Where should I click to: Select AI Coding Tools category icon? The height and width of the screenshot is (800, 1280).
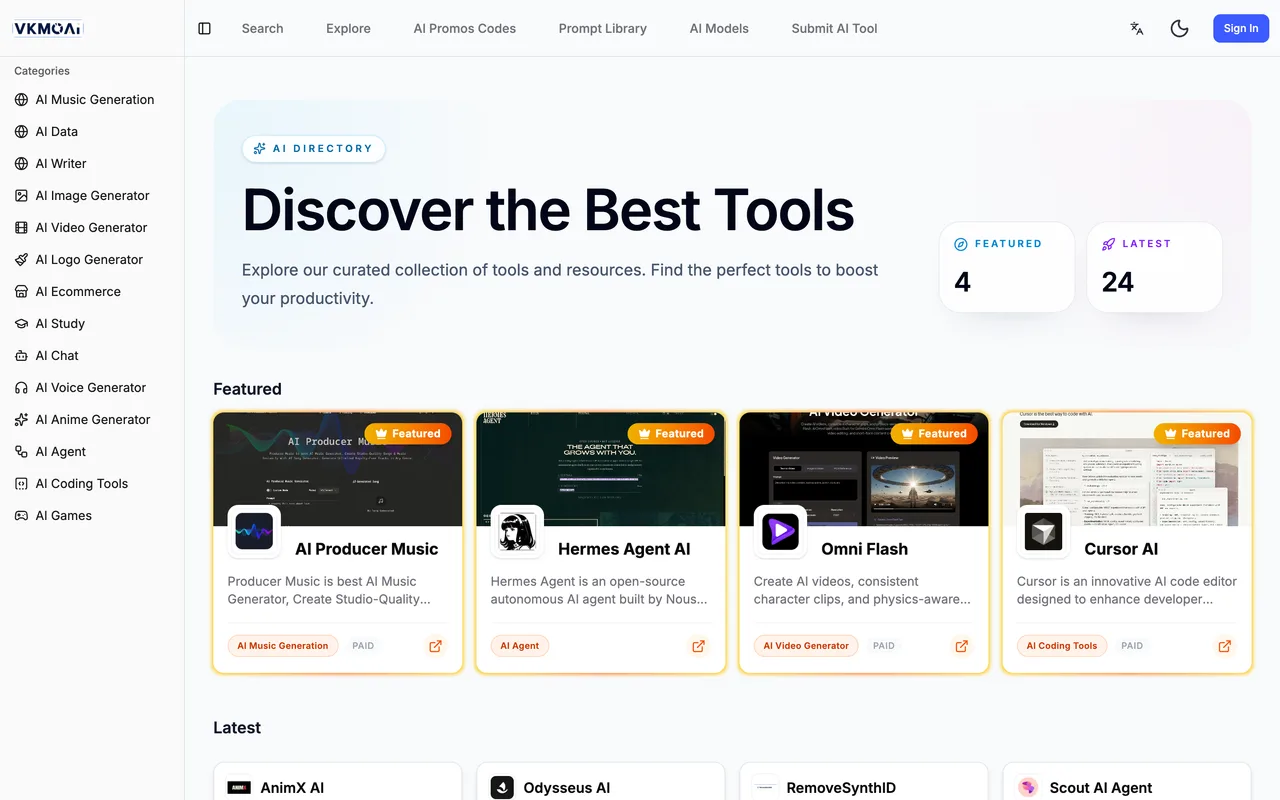(21, 484)
